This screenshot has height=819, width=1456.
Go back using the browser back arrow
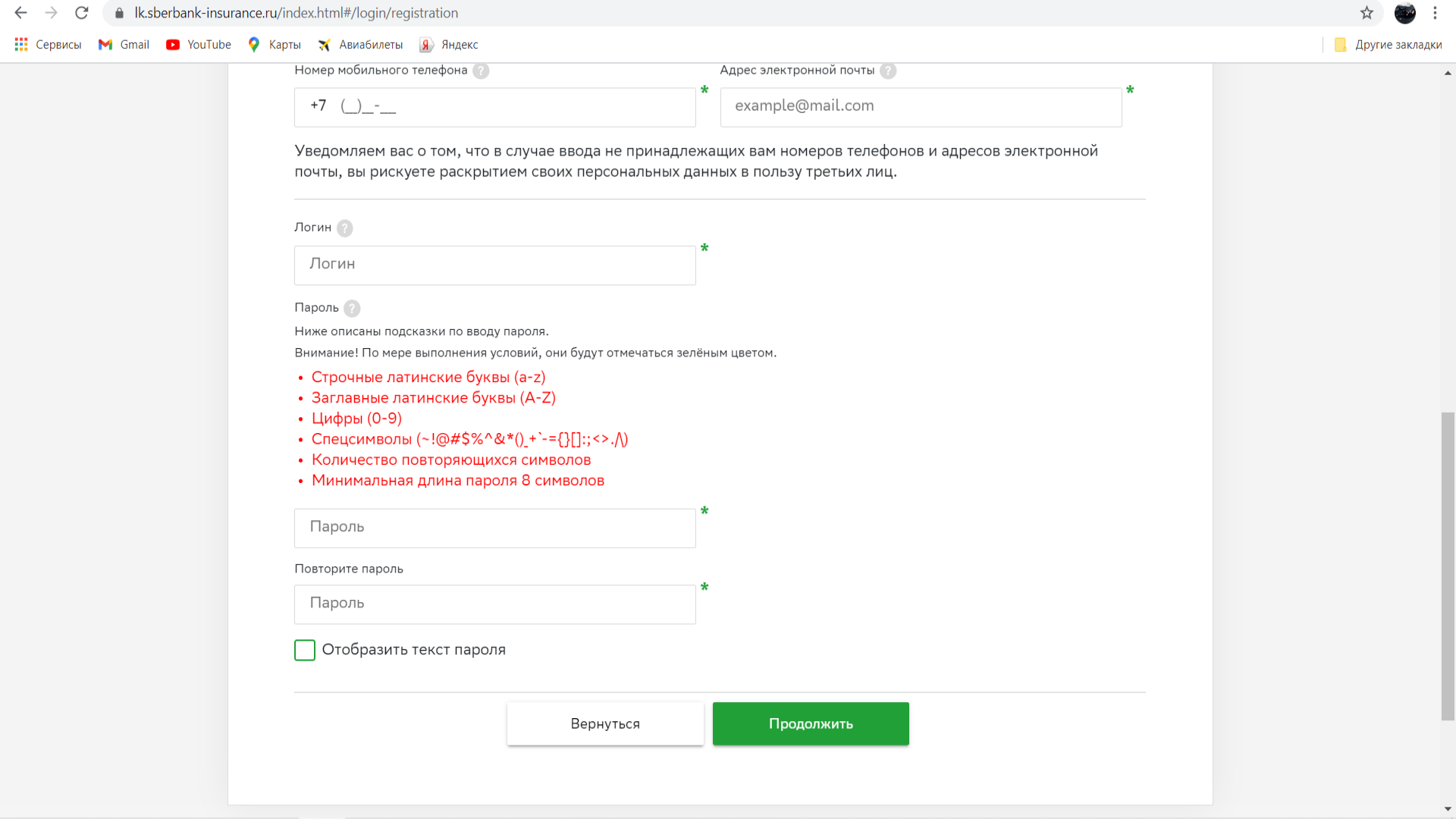(x=21, y=13)
